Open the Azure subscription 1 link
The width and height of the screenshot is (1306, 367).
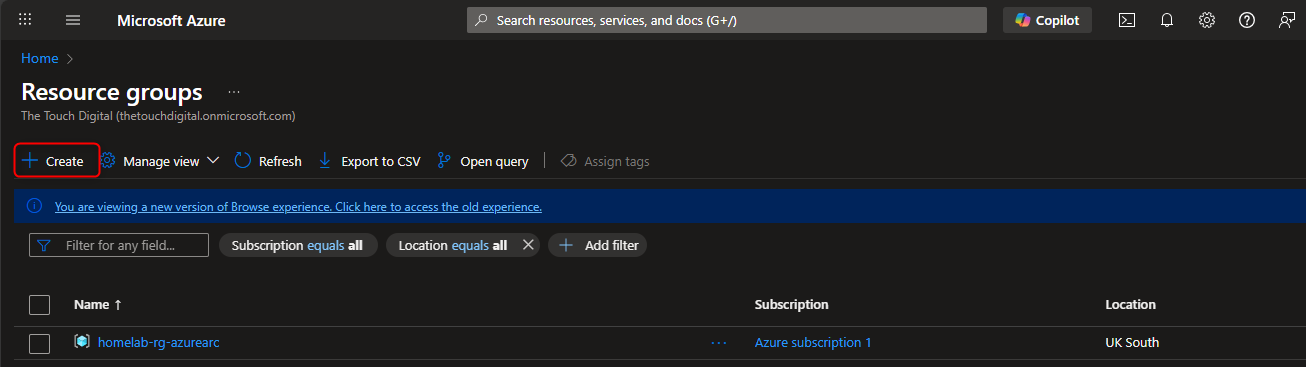(813, 342)
